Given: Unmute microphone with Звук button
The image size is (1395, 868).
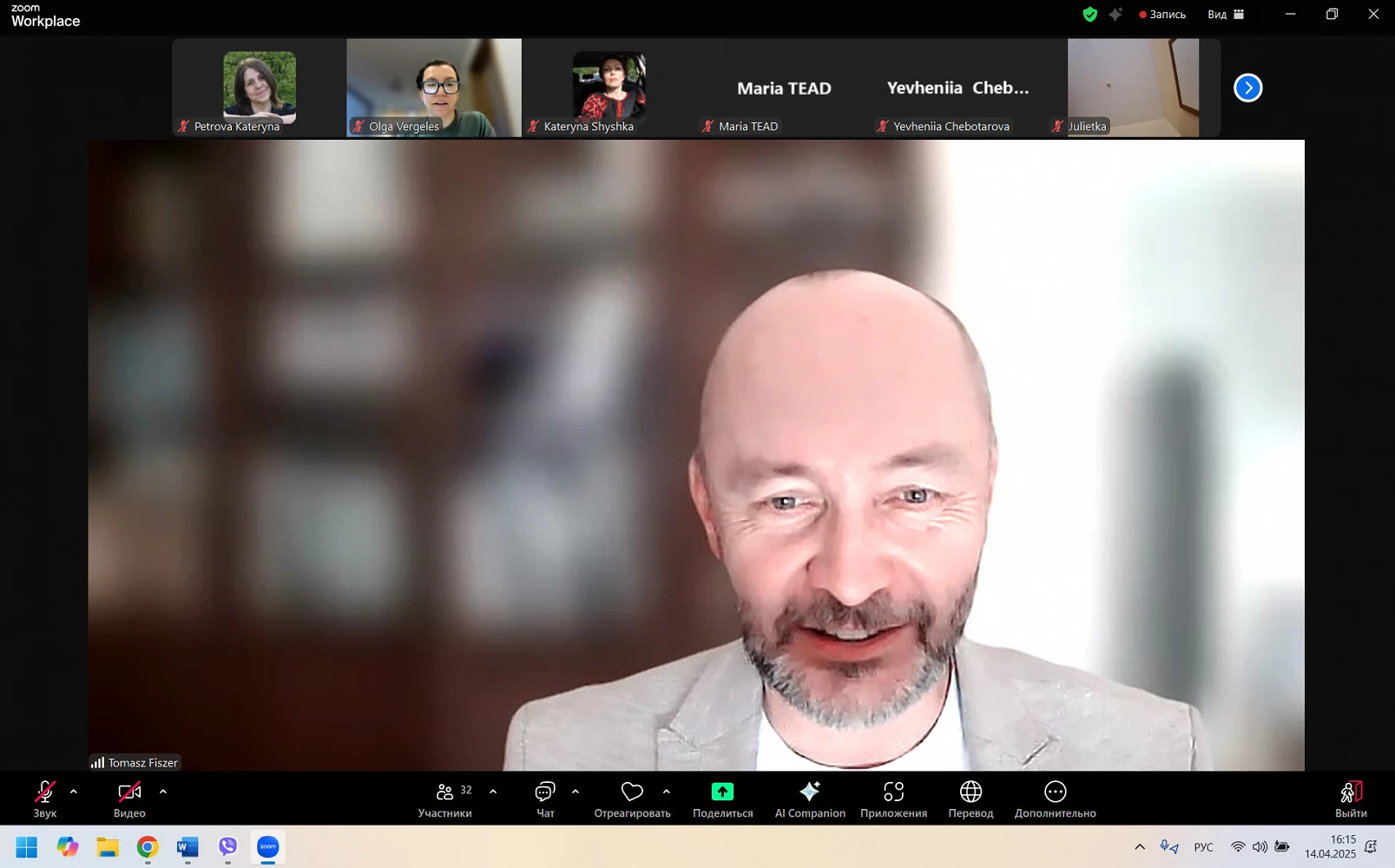Looking at the screenshot, I should [x=45, y=799].
